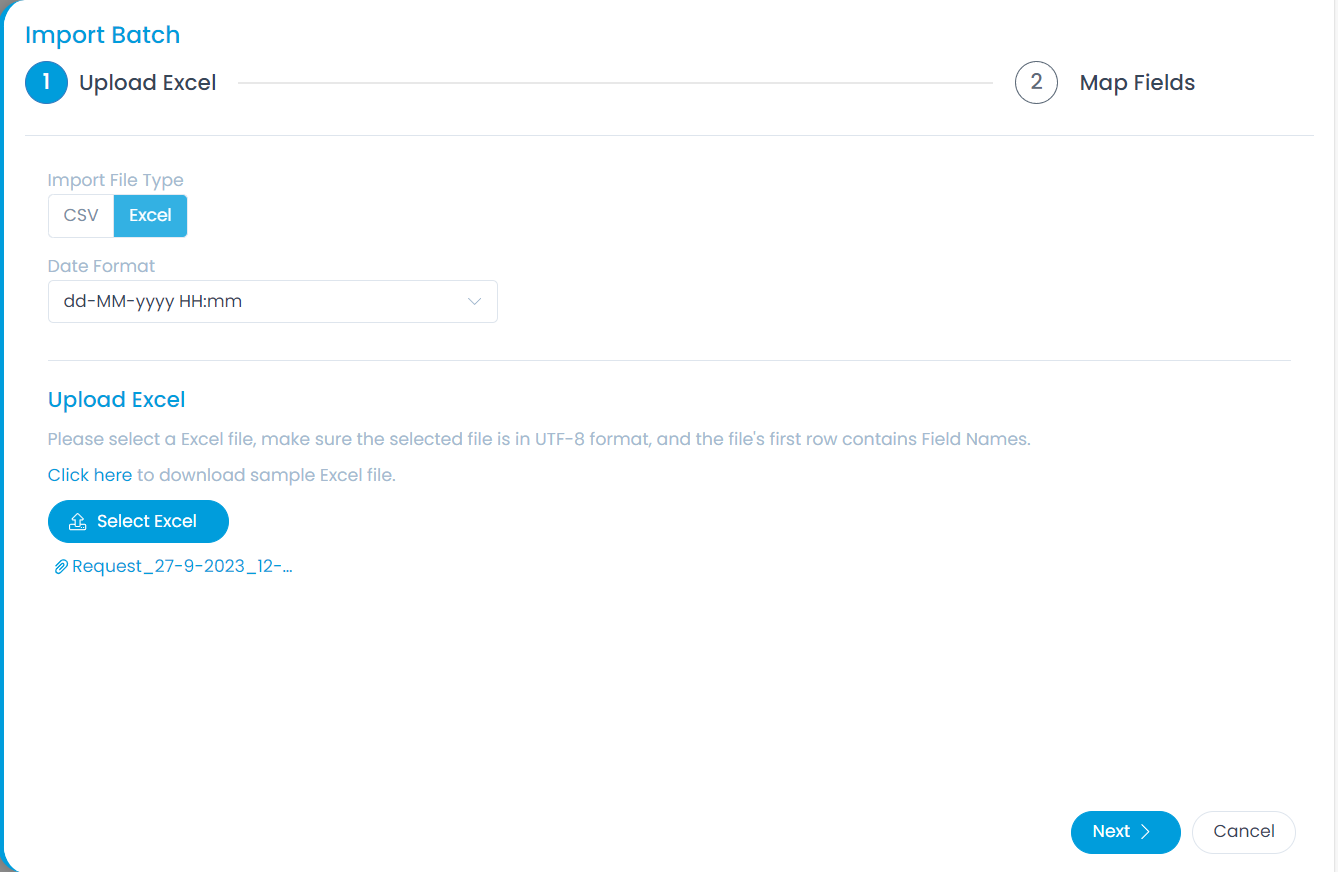Select Excel as import file type
This screenshot has height=872, width=1338.
pyautogui.click(x=150, y=216)
